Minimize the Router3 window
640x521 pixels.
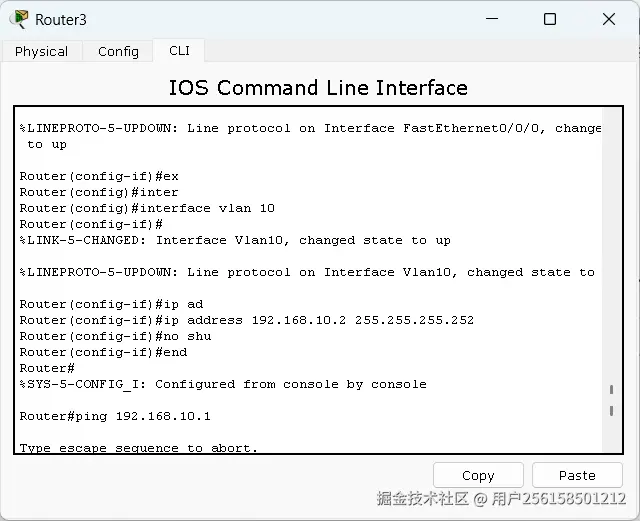point(491,19)
